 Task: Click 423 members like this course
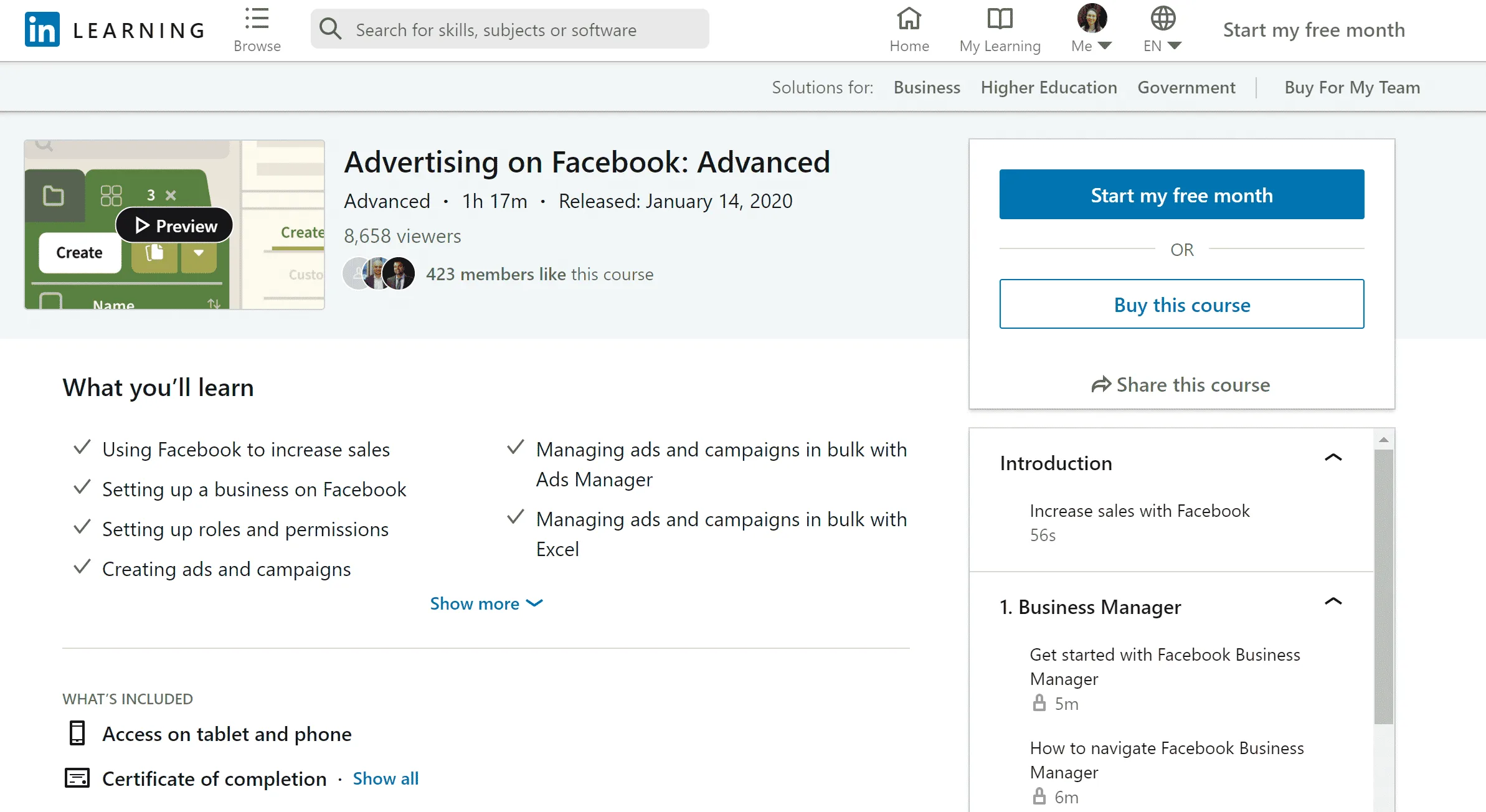tap(539, 274)
